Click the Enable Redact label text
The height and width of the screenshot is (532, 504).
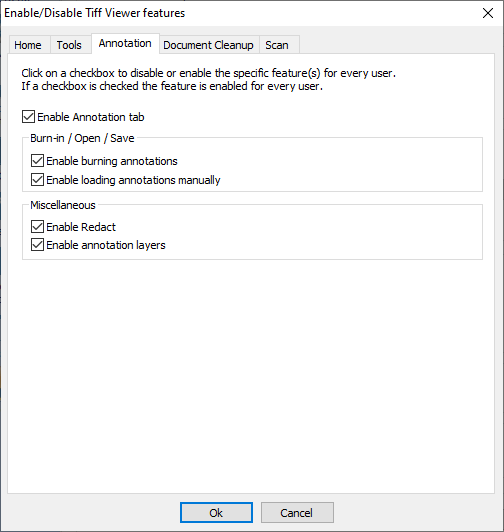(81, 227)
